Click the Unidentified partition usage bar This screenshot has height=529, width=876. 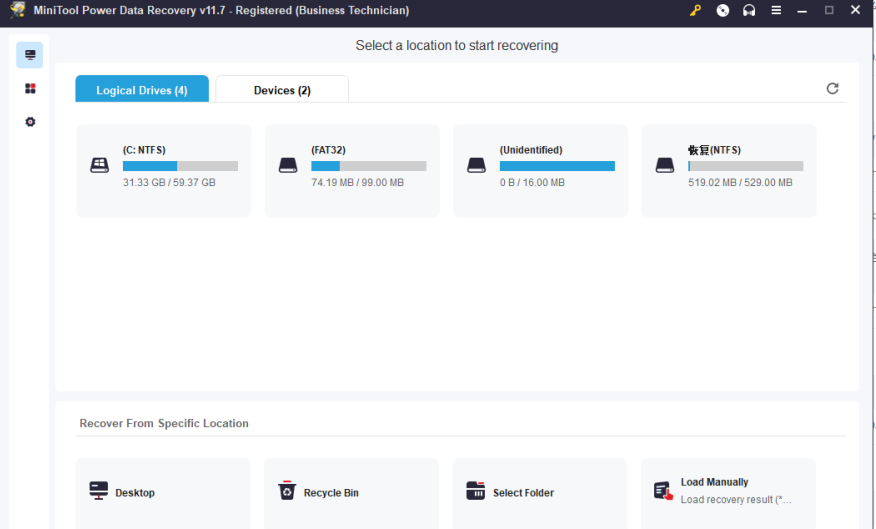click(557, 166)
